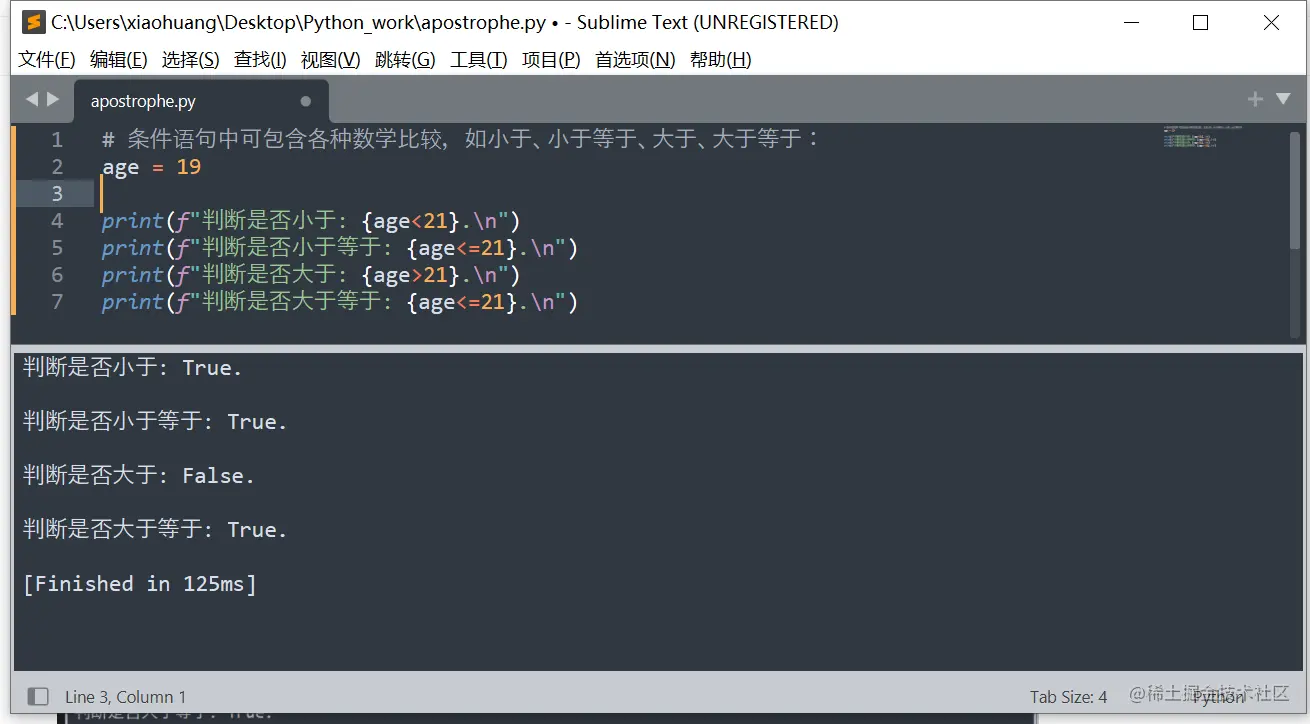Go to previous tab with left arrow
The width and height of the screenshot is (1310, 724).
pyautogui.click(x=31, y=100)
